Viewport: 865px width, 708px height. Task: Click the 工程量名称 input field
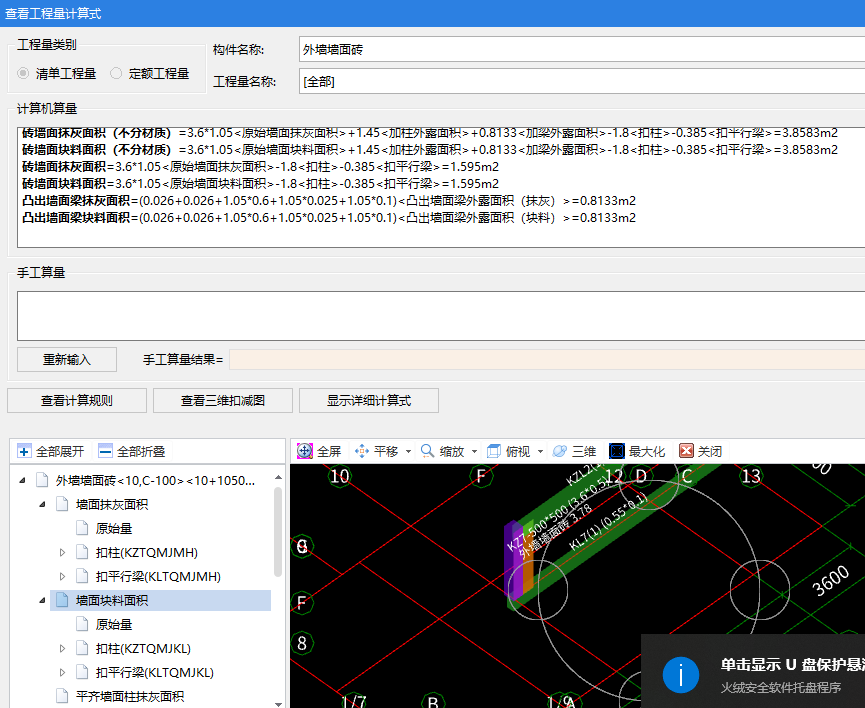[x=582, y=81]
